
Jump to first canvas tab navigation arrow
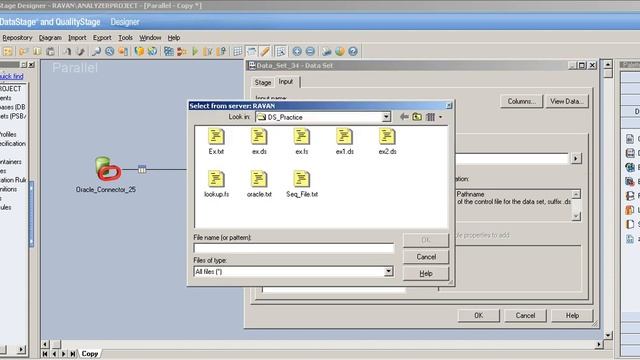pyautogui.click(x=45, y=354)
